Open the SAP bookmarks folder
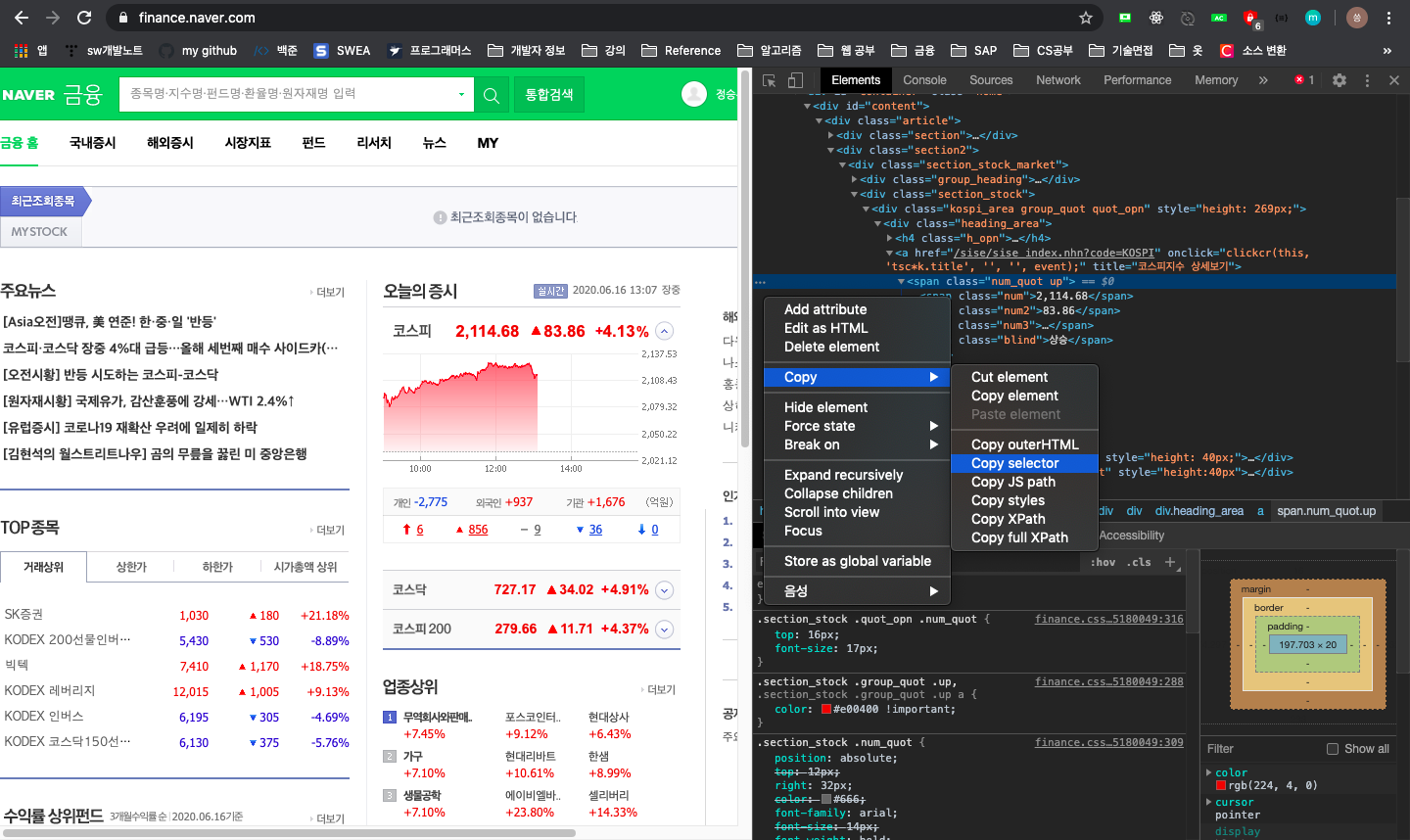 point(973,51)
